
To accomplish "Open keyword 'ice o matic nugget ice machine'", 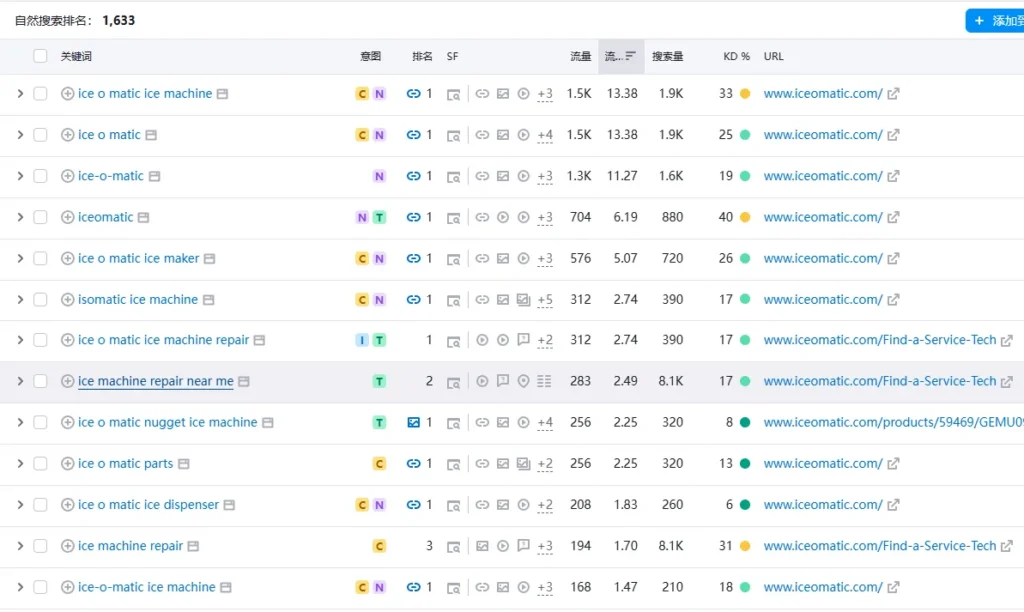I will click(x=167, y=422).
